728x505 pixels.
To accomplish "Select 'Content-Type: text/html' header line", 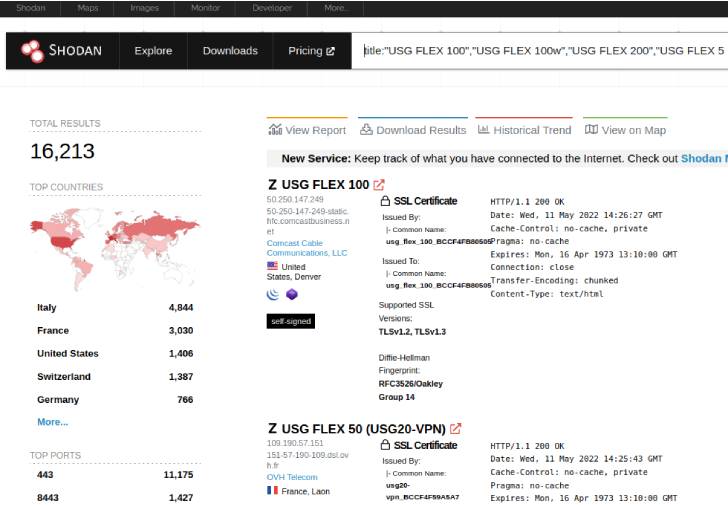I will coord(547,293).
